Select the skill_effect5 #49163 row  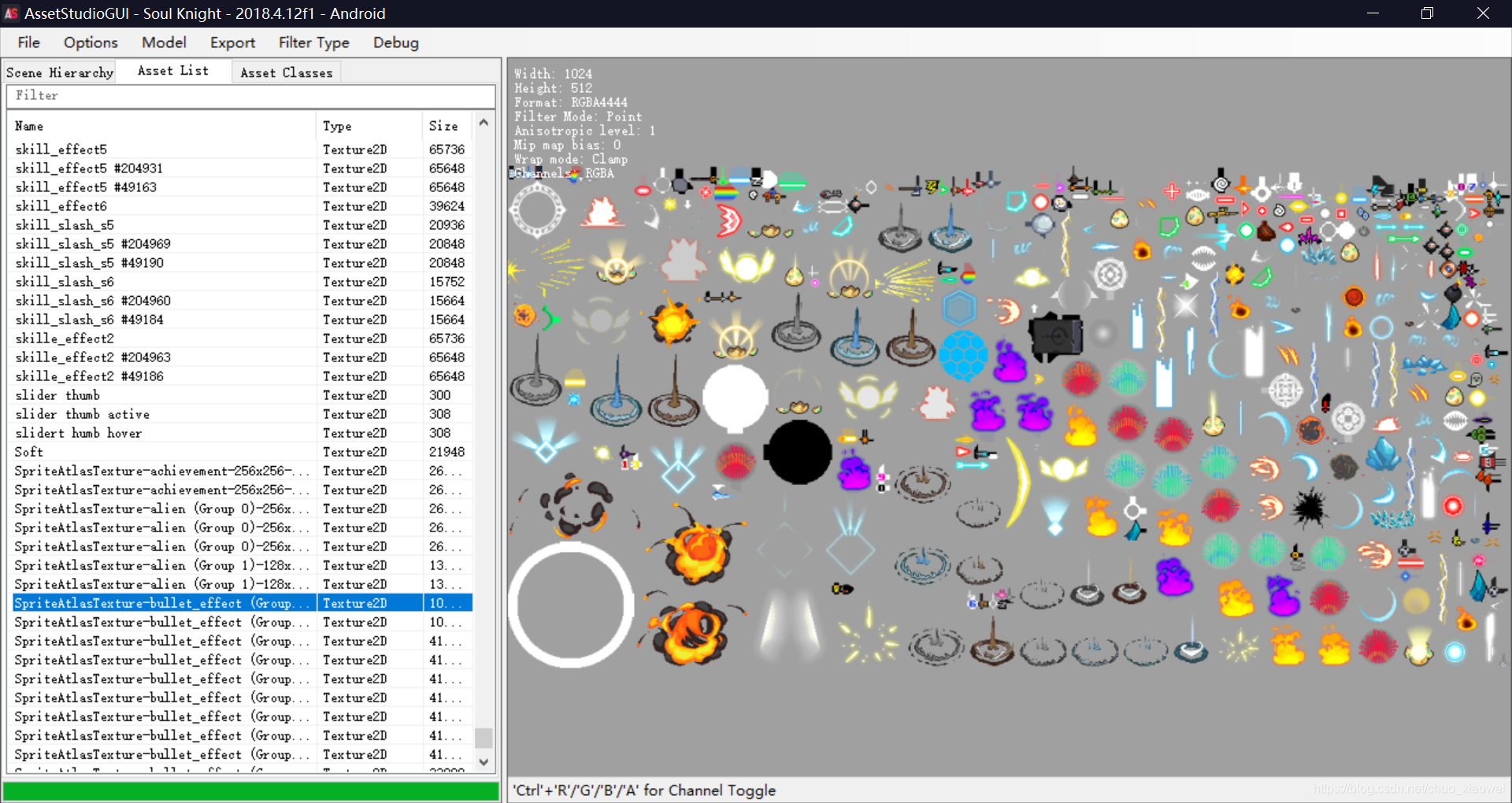click(x=243, y=187)
